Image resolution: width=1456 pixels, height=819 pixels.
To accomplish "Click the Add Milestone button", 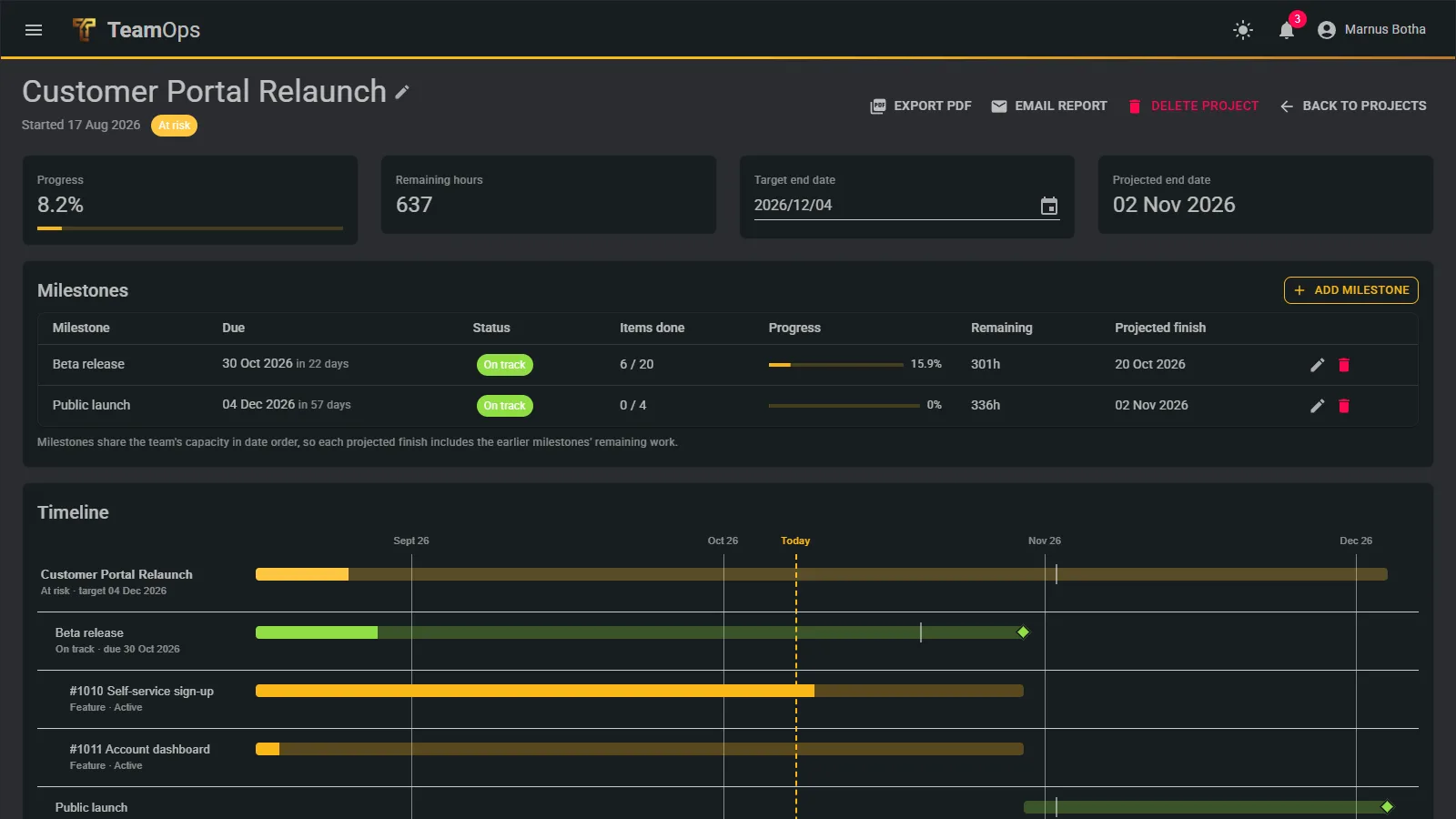I will click(x=1351, y=290).
